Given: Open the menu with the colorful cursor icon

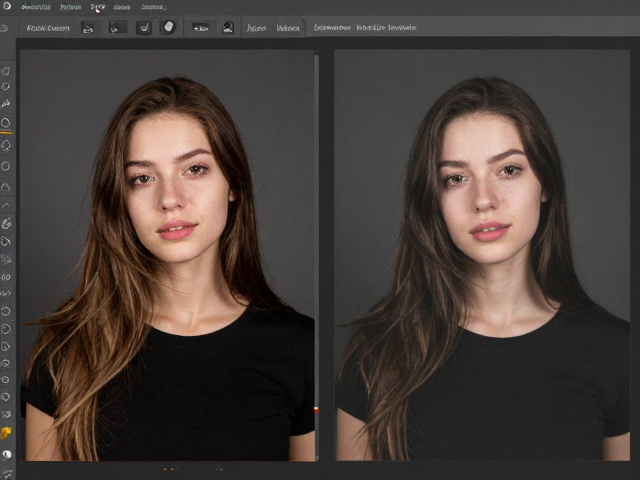Looking at the screenshot, I should [98, 7].
